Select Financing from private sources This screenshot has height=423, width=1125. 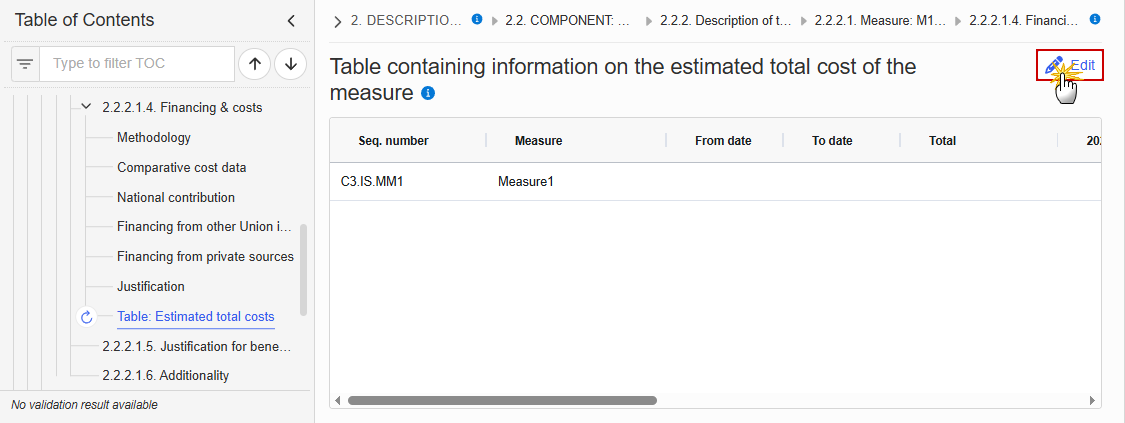coord(205,256)
